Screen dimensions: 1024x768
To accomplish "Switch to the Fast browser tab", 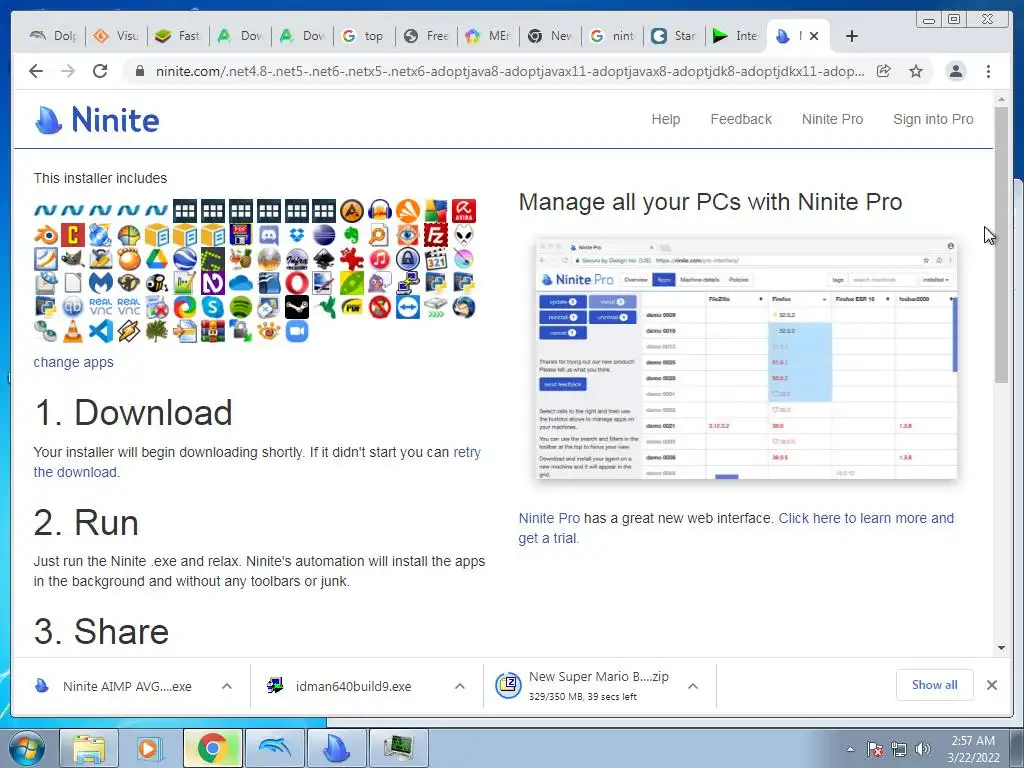I will click(178, 36).
